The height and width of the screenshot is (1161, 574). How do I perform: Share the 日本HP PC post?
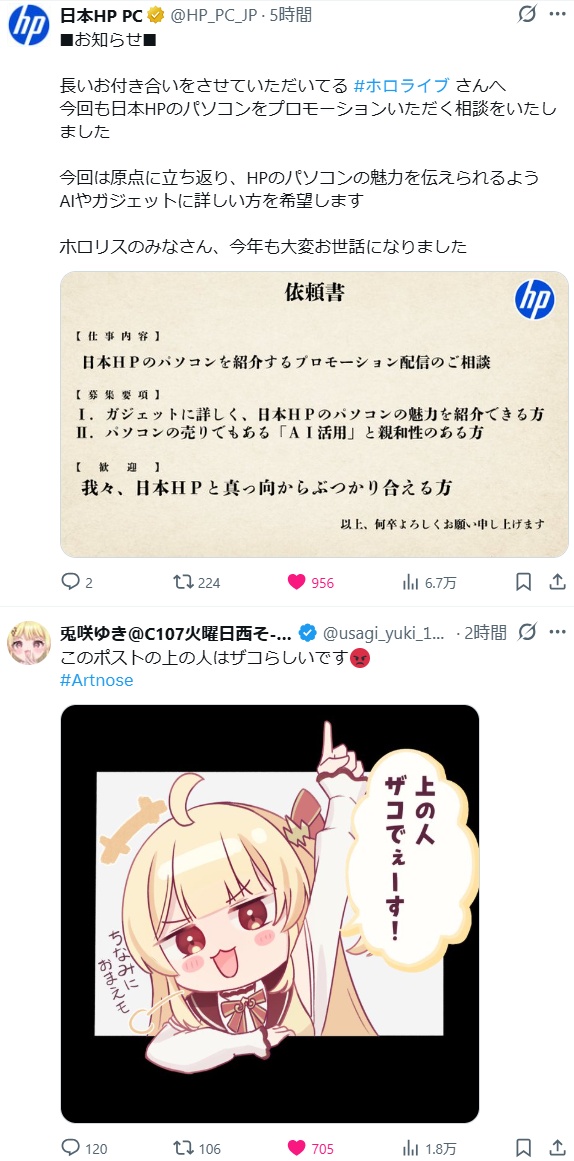pyautogui.click(x=557, y=583)
